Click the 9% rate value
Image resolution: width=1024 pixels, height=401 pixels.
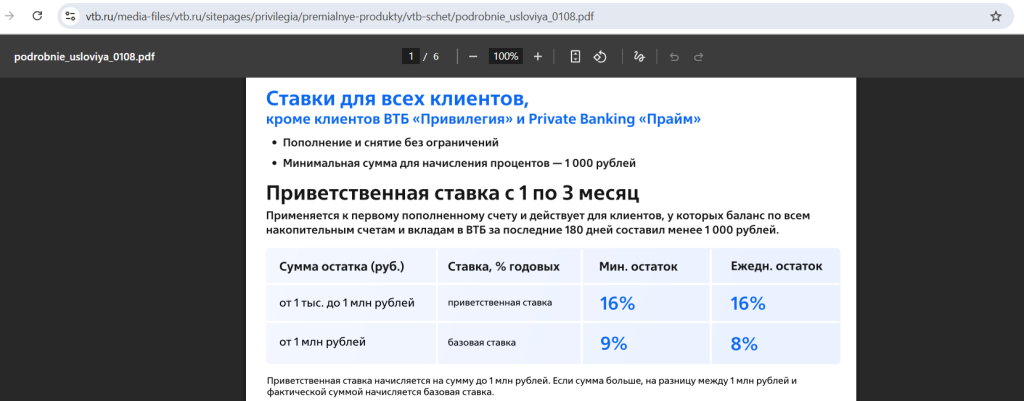(614, 344)
